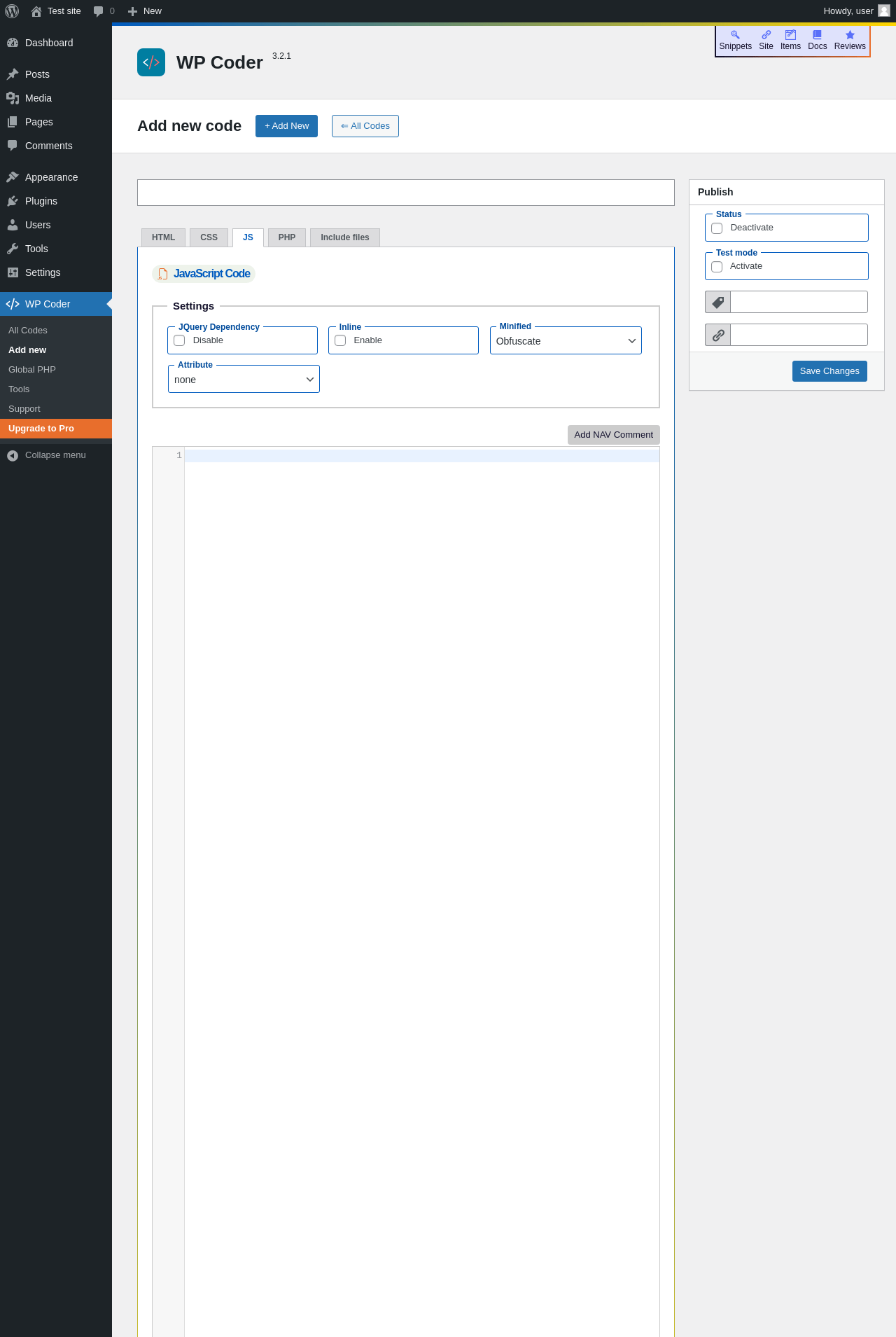Open the user avatar icon

tap(884, 11)
